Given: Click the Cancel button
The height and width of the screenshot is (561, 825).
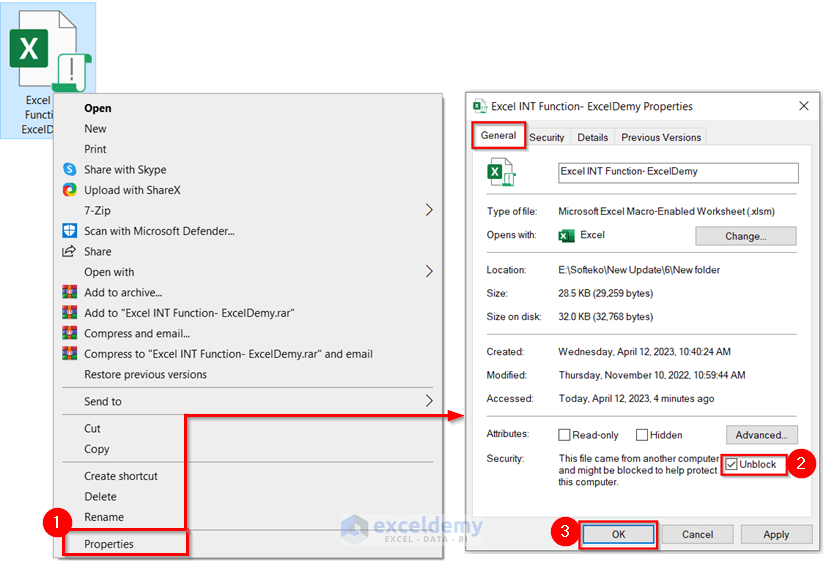Looking at the screenshot, I should [697, 534].
